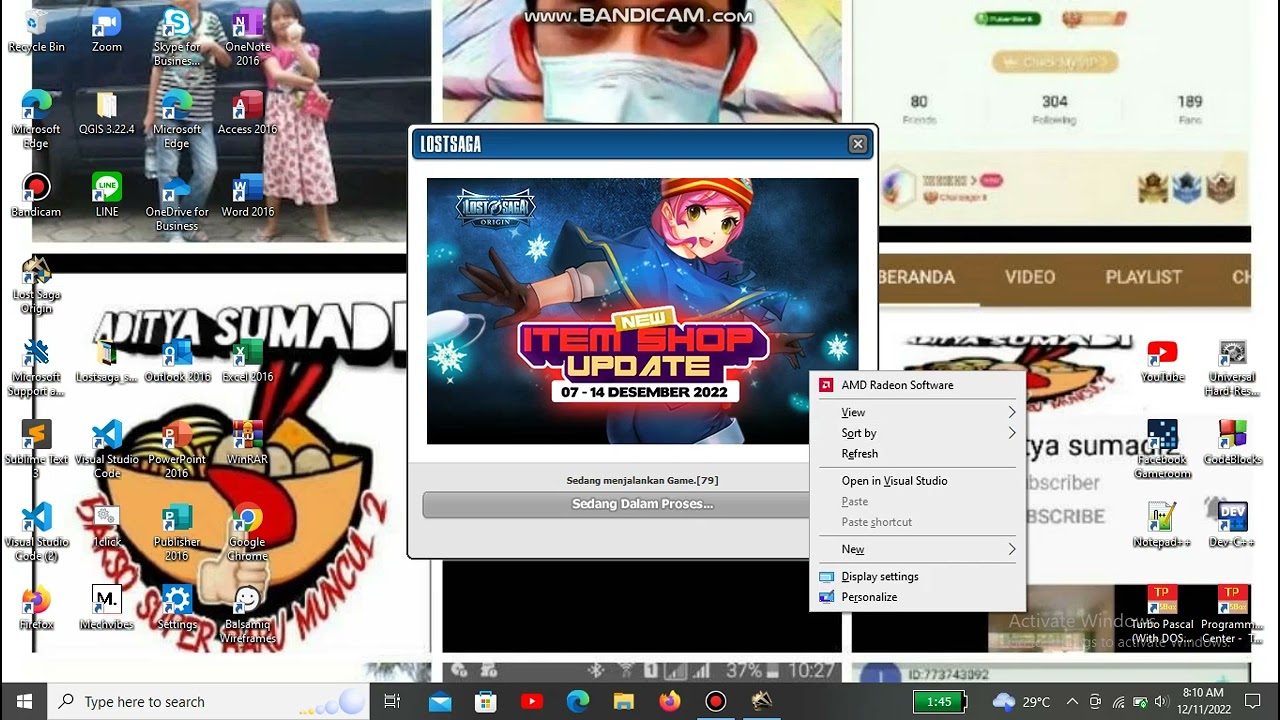Open the network icon in system tray

(x=1118, y=701)
